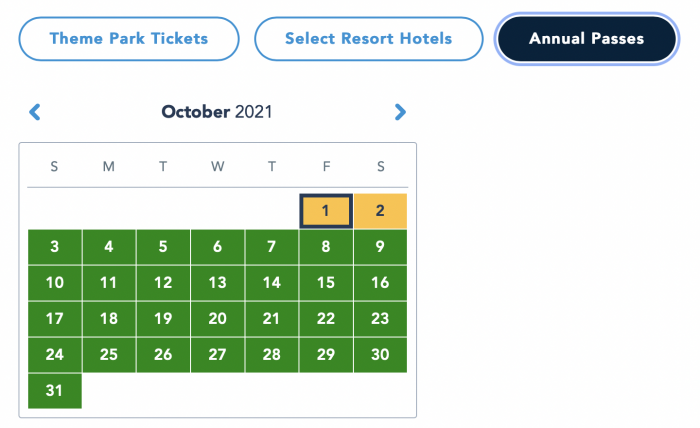This screenshot has height=428, width=700.
Task: Select the Annual Passes tab
Action: [x=587, y=39]
